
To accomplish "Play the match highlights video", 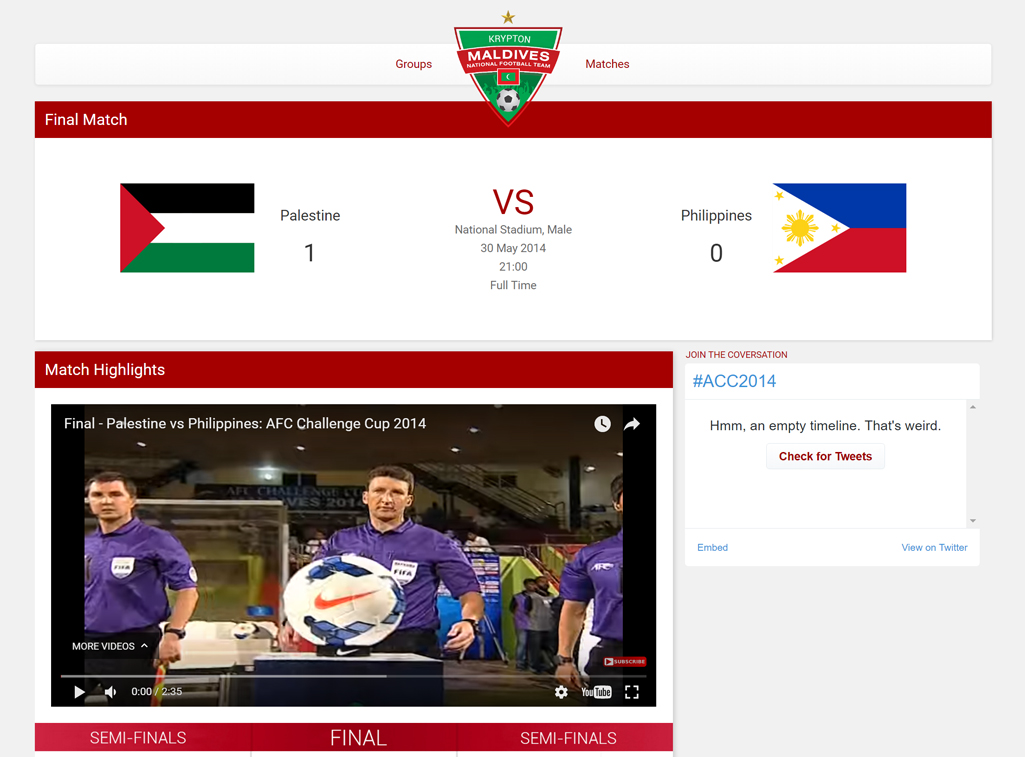I will (x=79, y=692).
